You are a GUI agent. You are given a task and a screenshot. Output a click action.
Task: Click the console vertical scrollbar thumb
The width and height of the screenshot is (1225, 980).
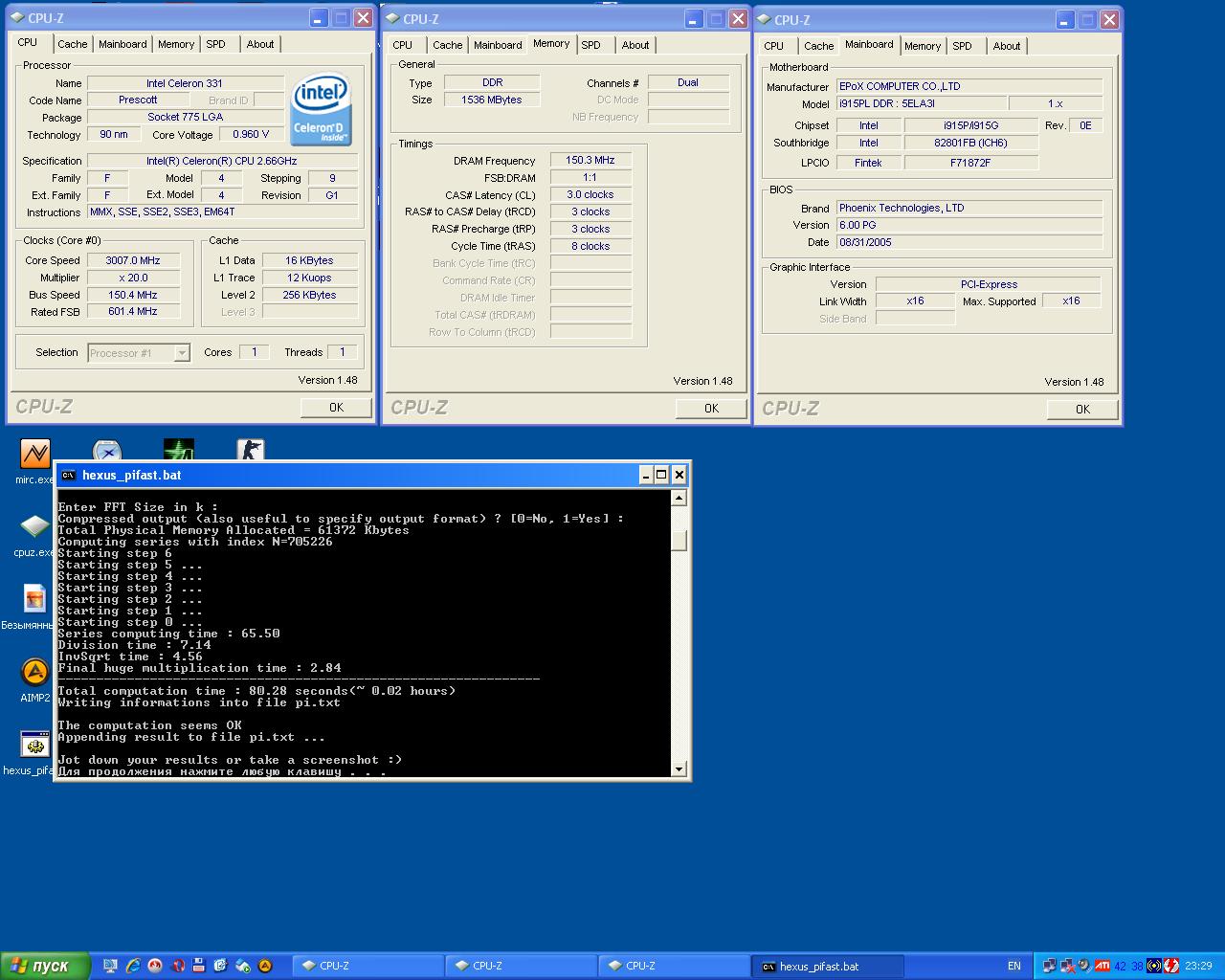tap(679, 541)
